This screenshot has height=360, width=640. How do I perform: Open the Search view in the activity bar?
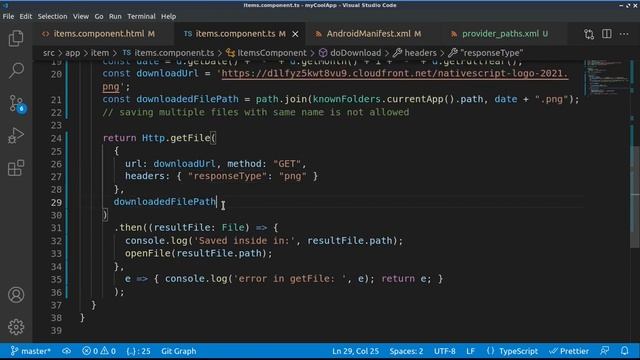pyautogui.click(x=16, y=71)
